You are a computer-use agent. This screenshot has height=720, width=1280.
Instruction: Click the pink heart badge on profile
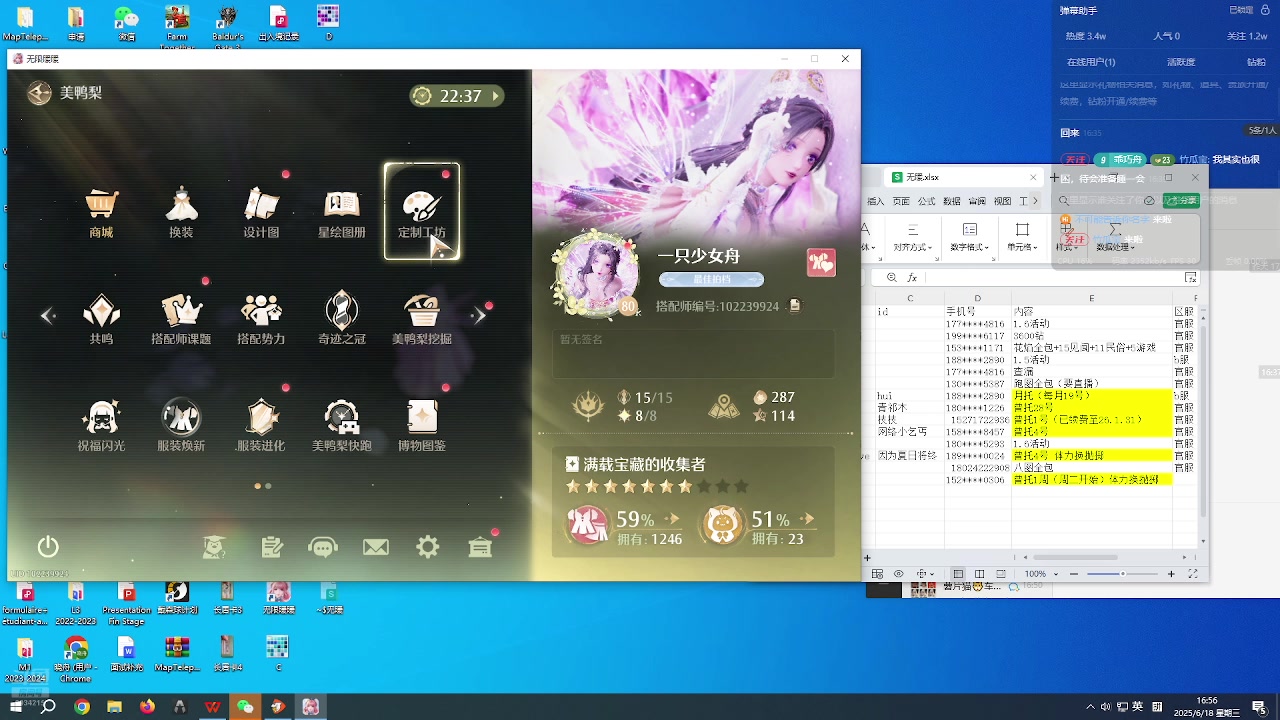[821, 262]
